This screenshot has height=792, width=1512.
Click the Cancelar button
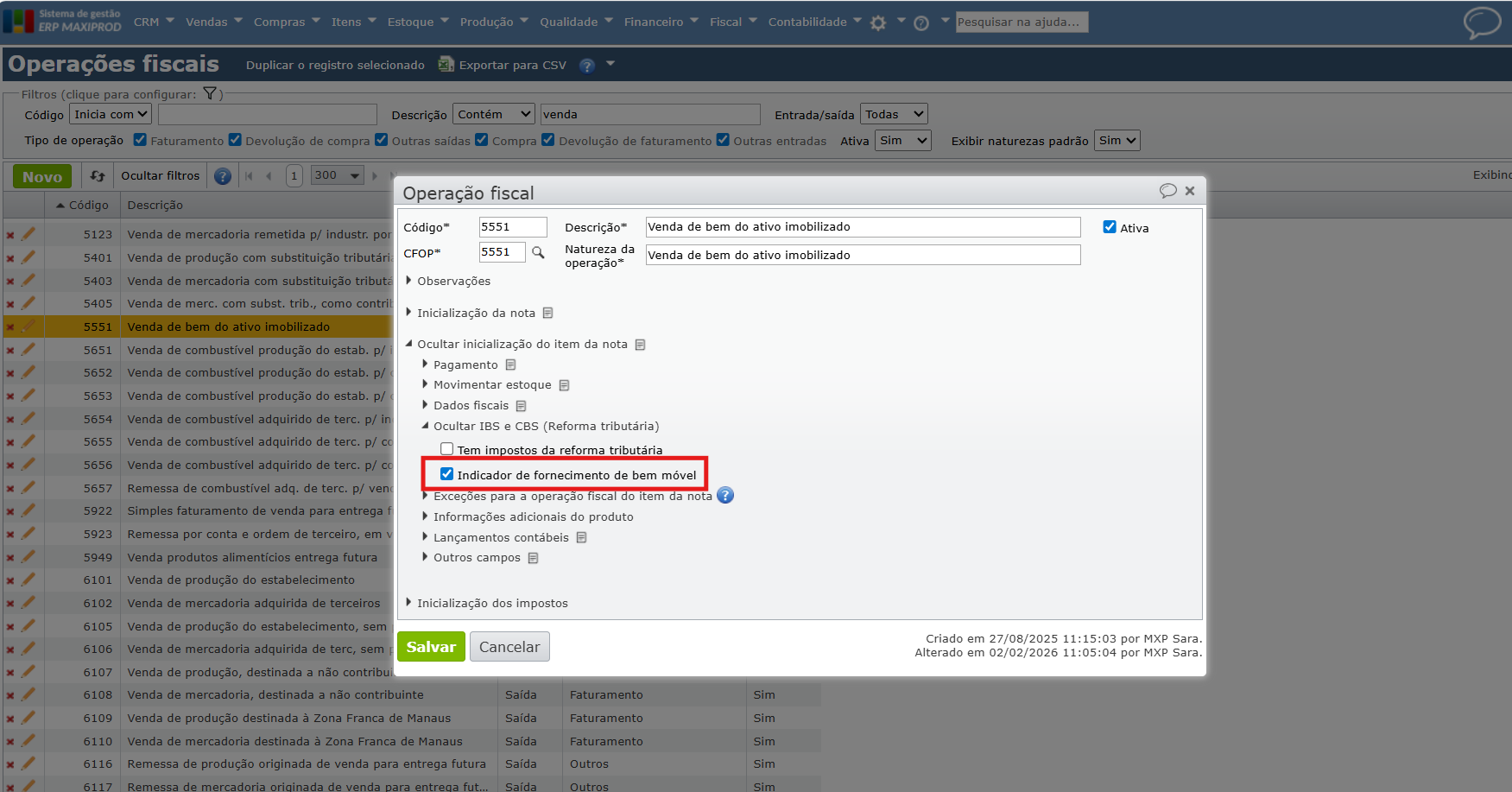tap(509, 647)
